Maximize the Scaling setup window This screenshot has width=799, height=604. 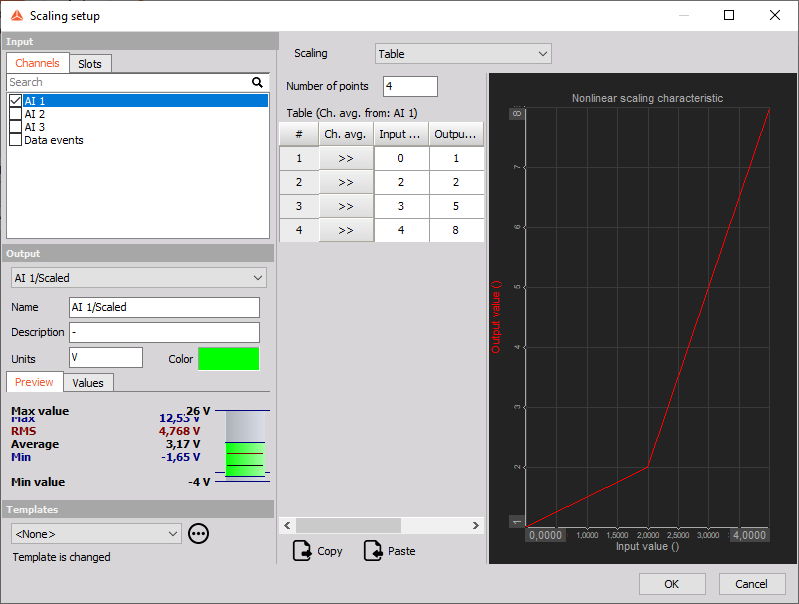click(729, 15)
